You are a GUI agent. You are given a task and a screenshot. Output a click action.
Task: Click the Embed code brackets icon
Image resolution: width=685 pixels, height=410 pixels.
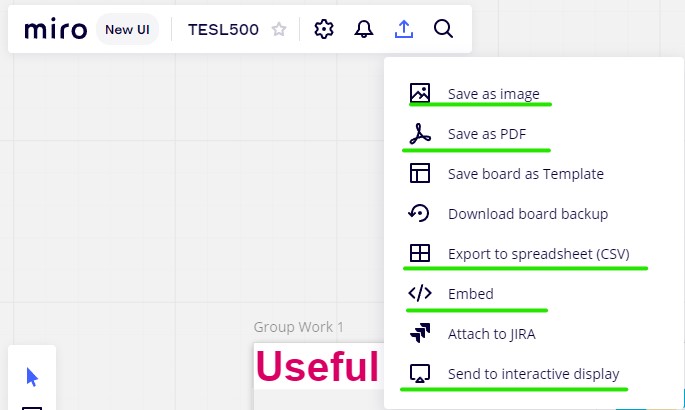(x=420, y=294)
